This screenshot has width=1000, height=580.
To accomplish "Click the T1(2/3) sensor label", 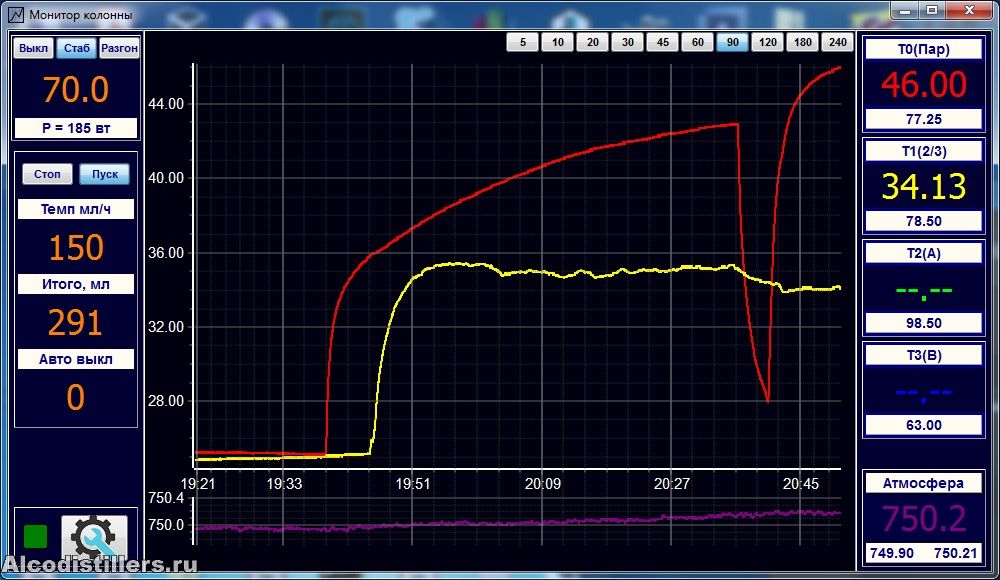I will (923, 151).
